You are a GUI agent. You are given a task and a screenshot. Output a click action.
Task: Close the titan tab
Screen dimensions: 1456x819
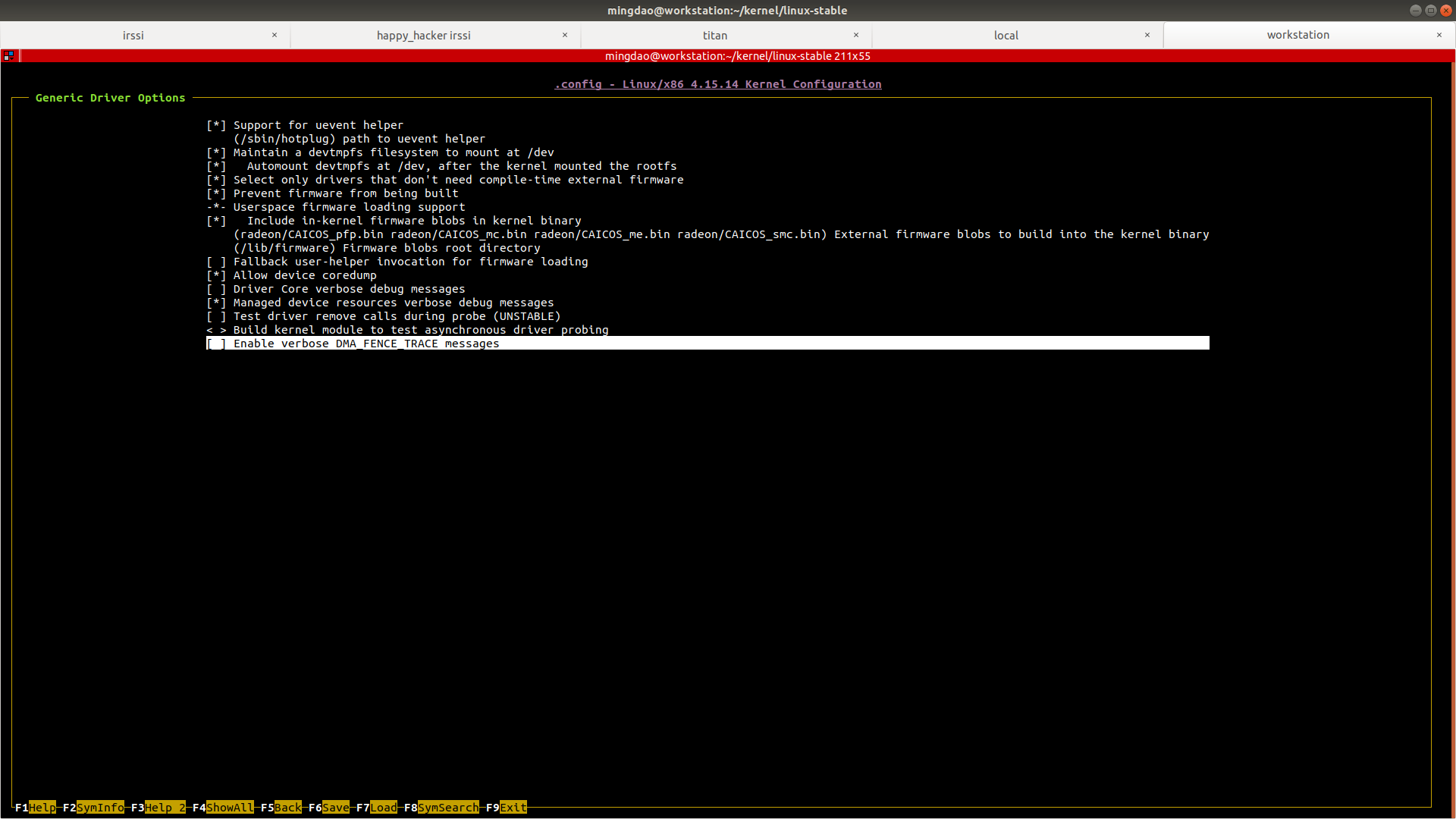click(856, 35)
